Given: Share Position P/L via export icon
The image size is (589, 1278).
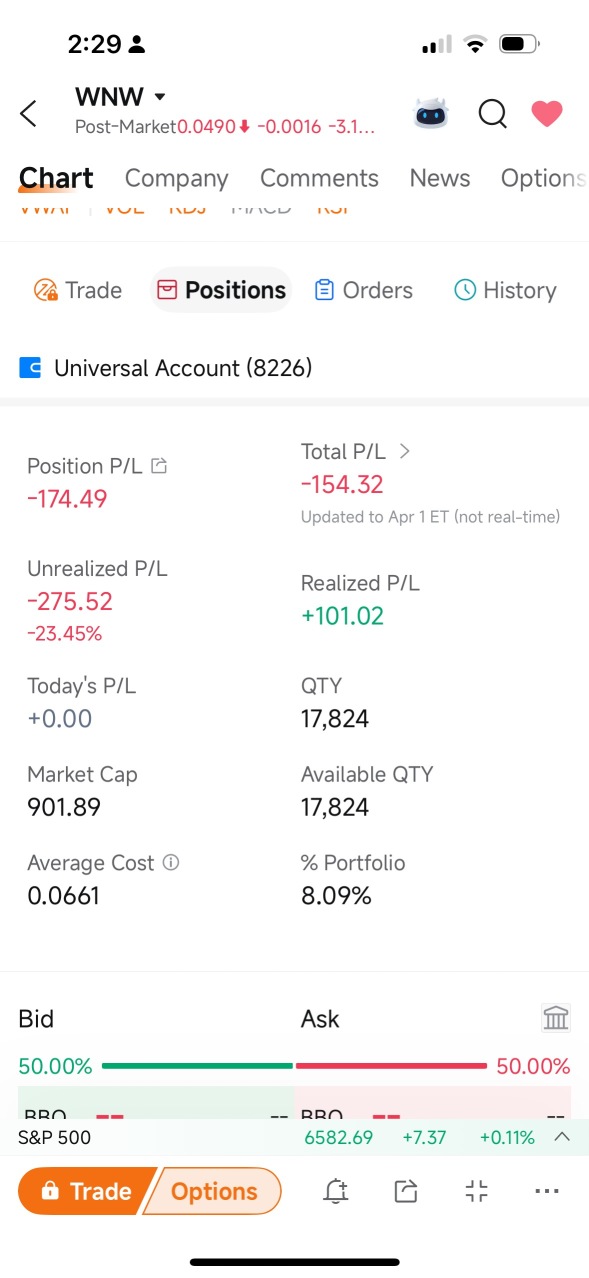Looking at the screenshot, I should [x=158, y=466].
